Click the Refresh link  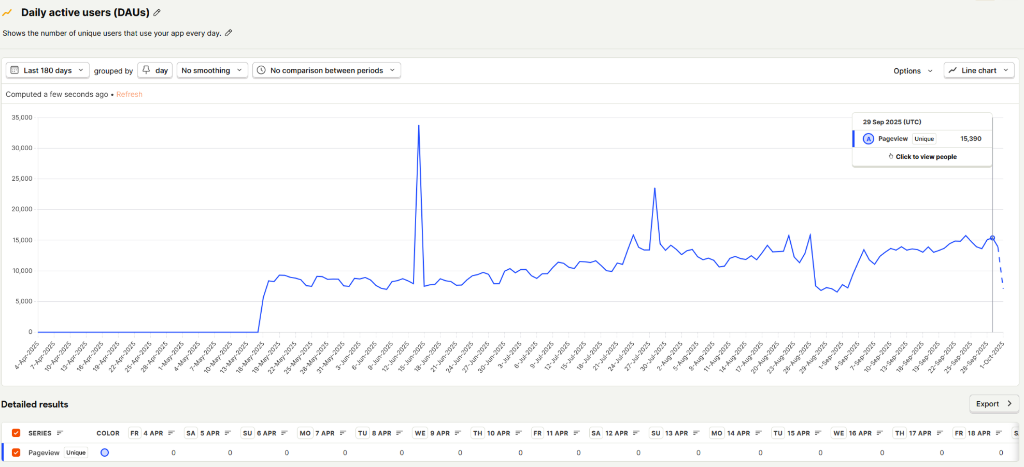(129, 94)
